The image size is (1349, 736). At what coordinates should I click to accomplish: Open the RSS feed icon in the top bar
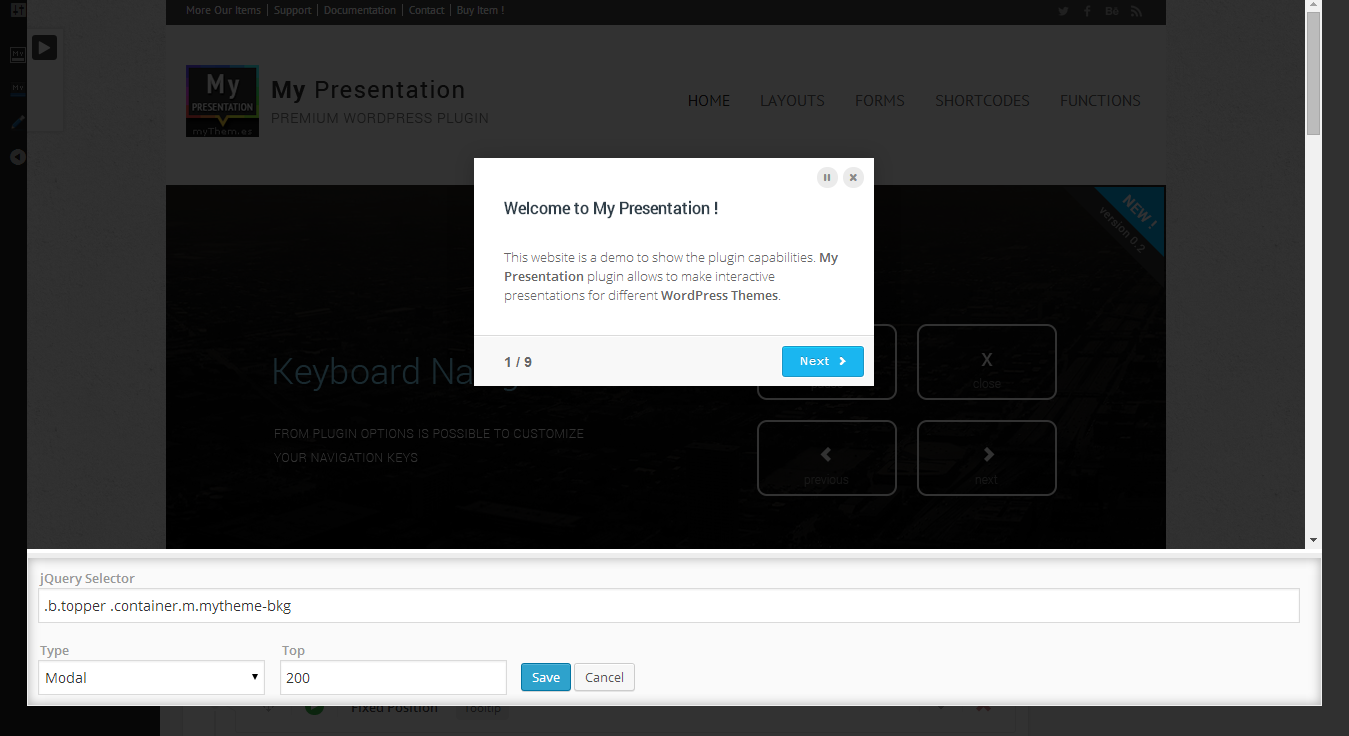[1136, 11]
